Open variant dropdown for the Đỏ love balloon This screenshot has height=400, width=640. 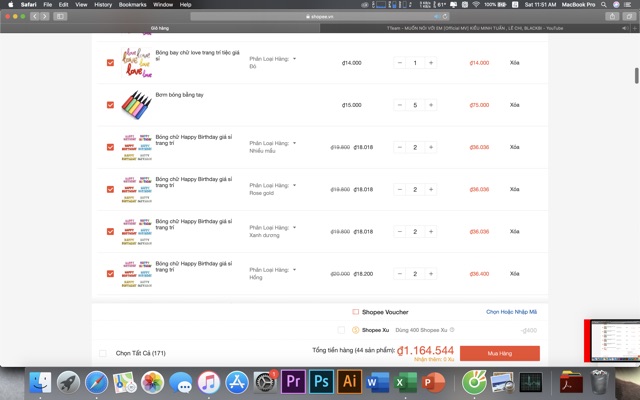click(295, 59)
